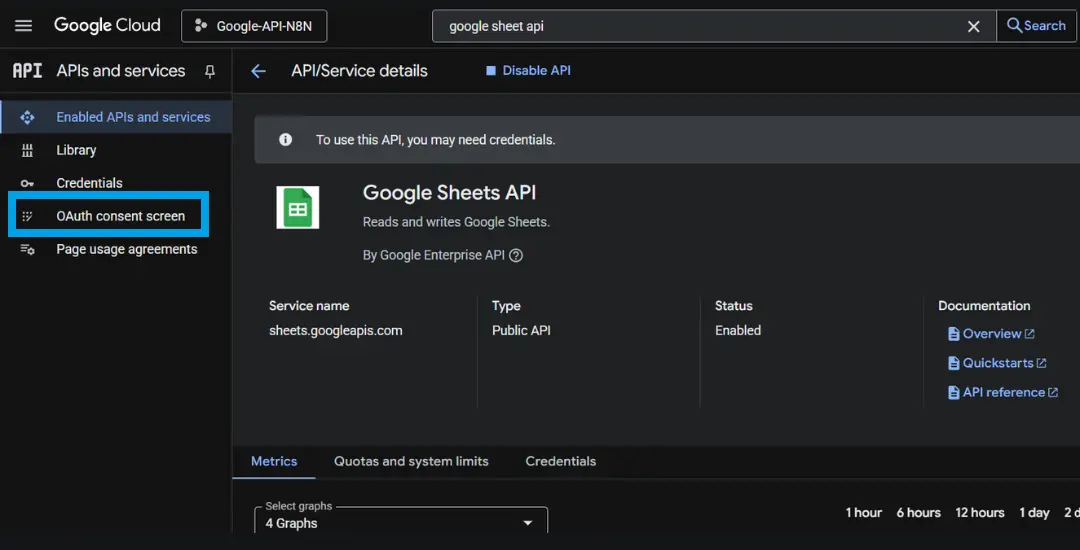This screenshot has height=550, width=1080.
Task: Click 'Reads and writes Google Sheets.' description
Action: click(456, 222)
